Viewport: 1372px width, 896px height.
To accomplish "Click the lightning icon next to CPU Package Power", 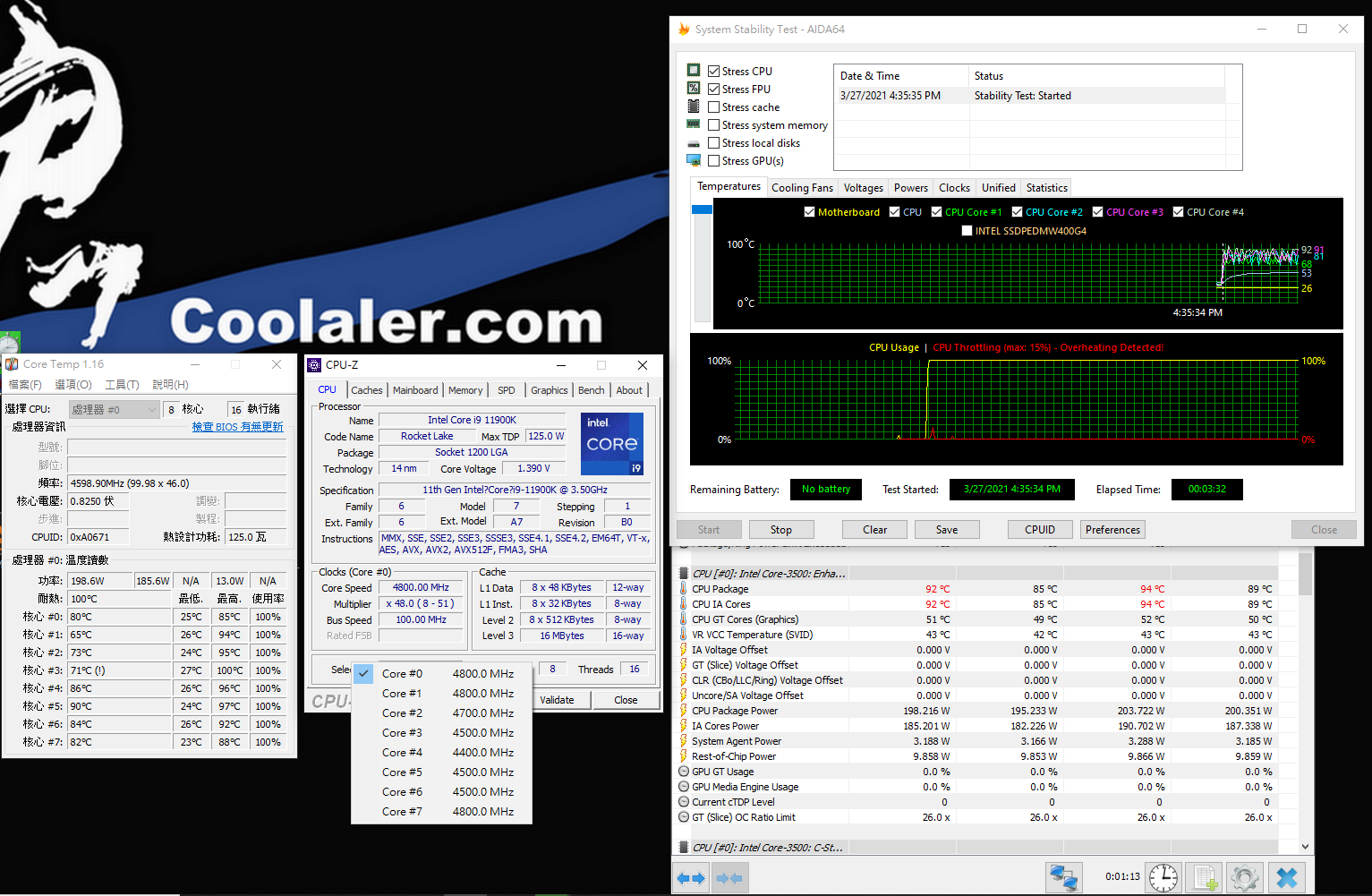I will coord(684,711).
